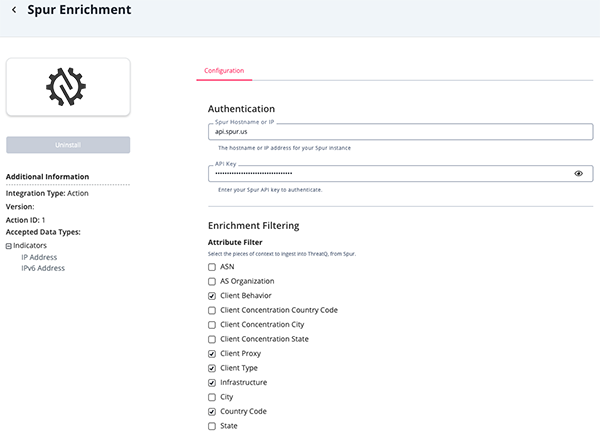600x434 pixels.
Task: Select the IPv6 Address data type
Action: 43,268
